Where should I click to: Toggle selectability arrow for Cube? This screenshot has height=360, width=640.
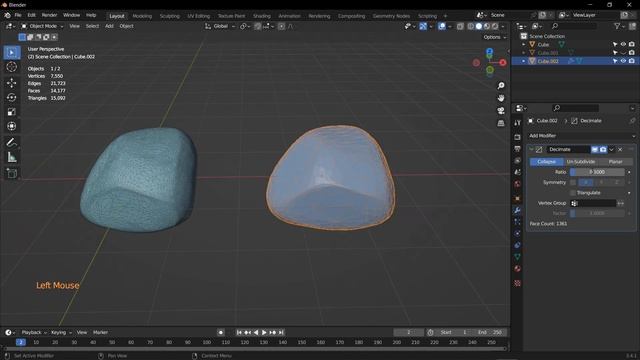click(x=615, y=44)
